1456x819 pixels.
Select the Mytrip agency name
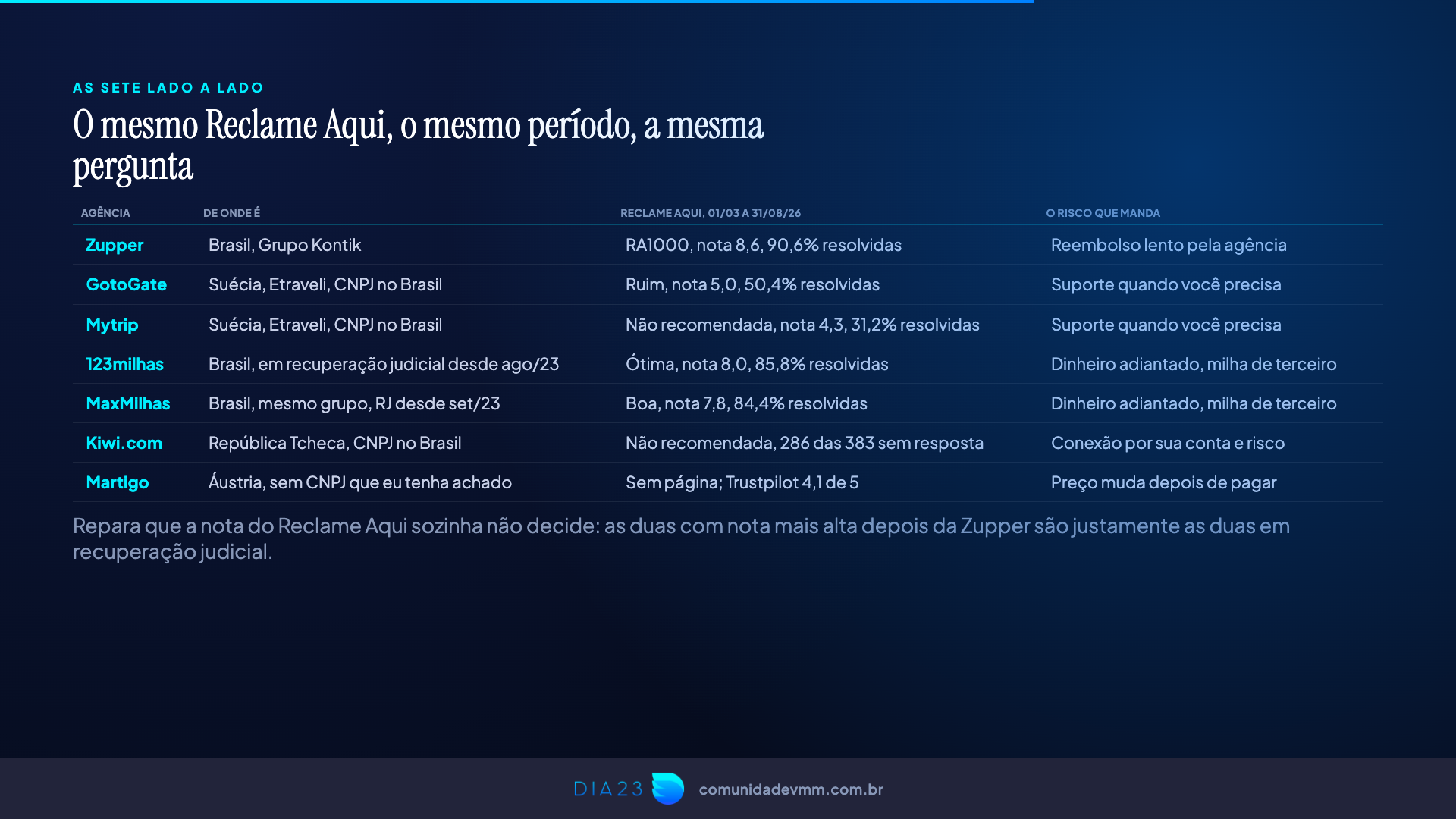point(112,325)
